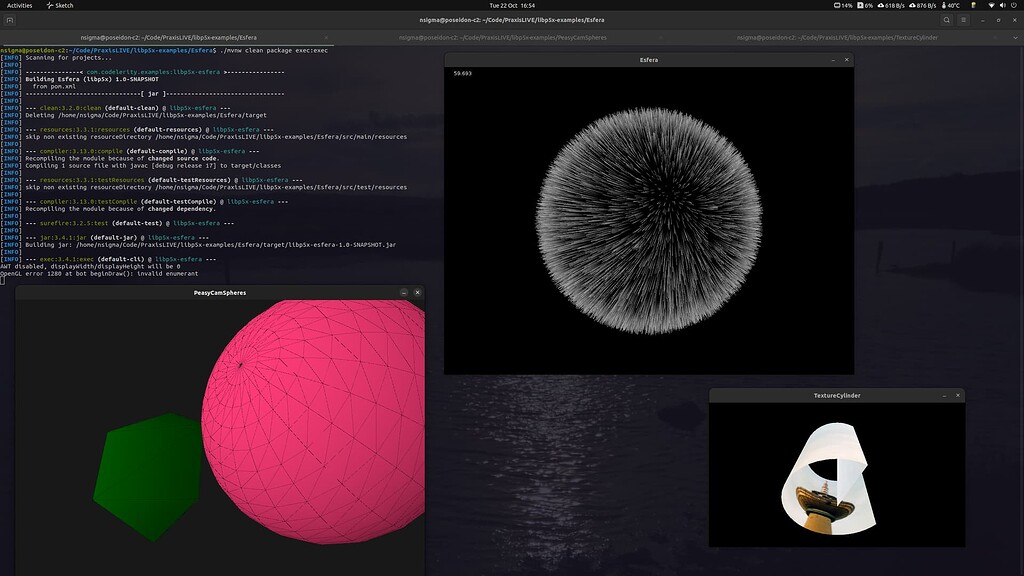Click the power icon in the top bar
The height and width of the screenshot is (576, 1024).
point(1013,5)
